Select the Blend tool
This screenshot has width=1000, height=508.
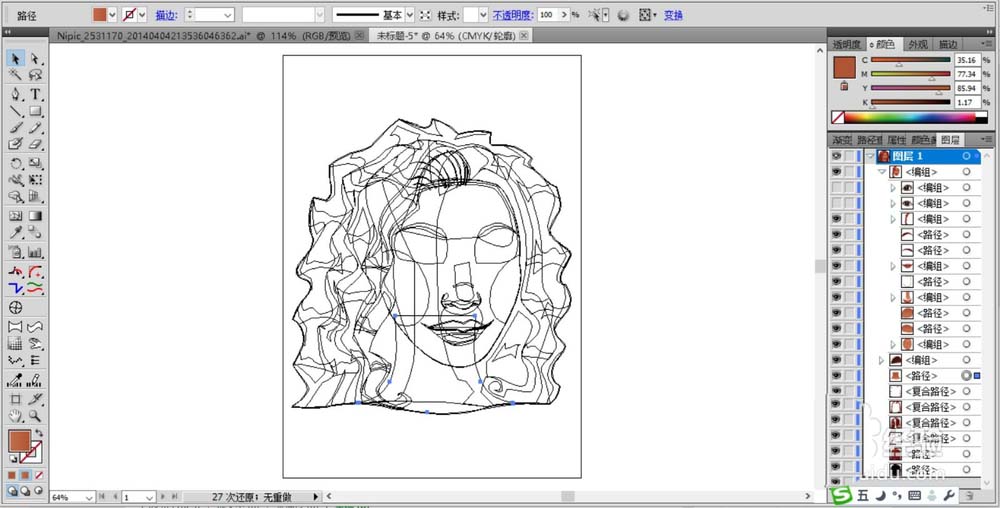tap(36, 233)
